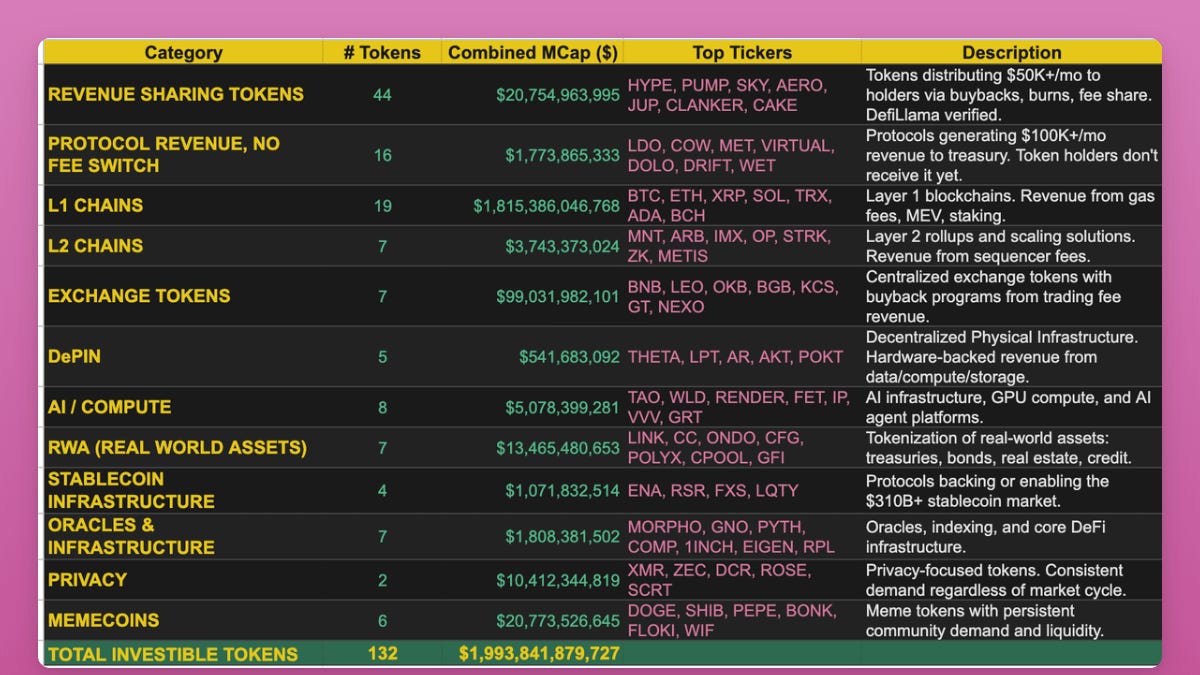
Task: Select token count 8 for AI / COMPUTE
Action: pos(382,407)
